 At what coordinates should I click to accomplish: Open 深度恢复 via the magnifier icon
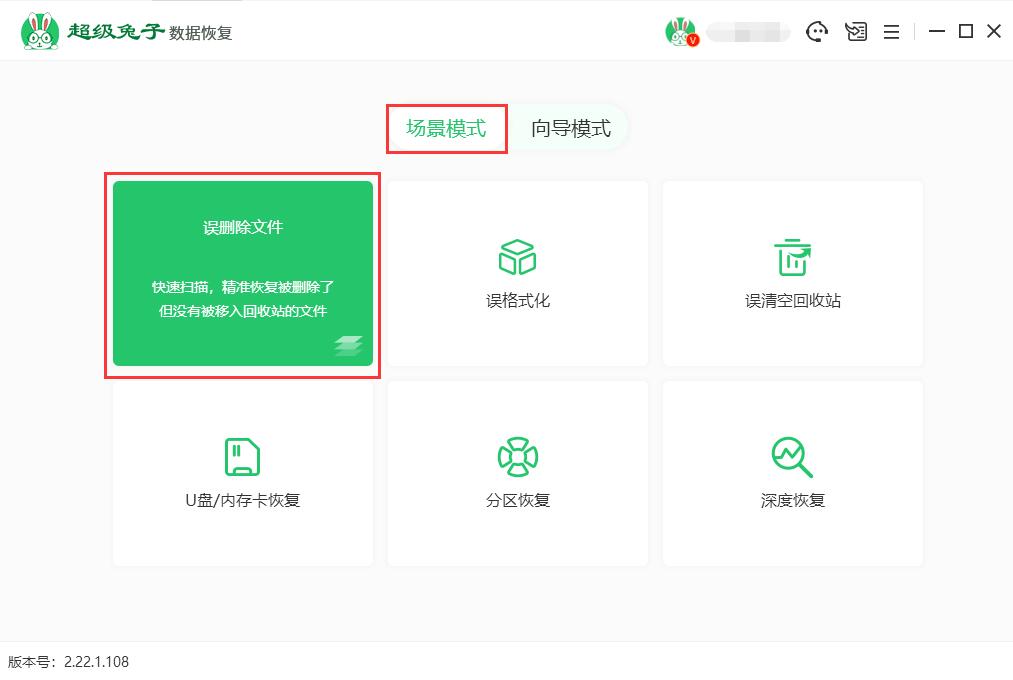791,456
